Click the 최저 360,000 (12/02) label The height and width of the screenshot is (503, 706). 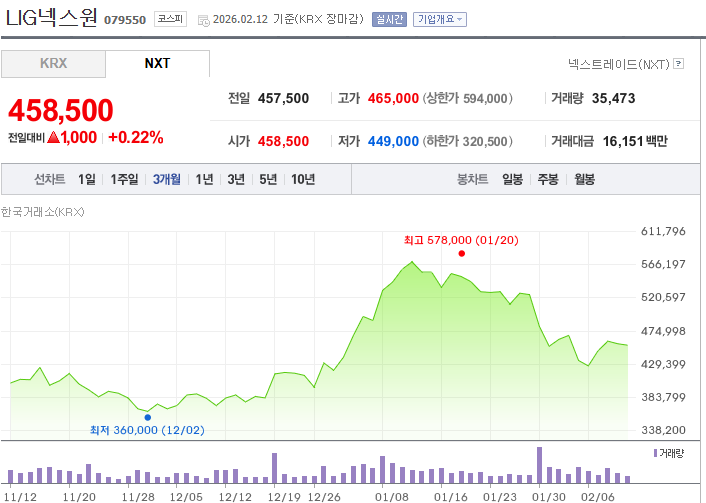(x=147, y=430)
